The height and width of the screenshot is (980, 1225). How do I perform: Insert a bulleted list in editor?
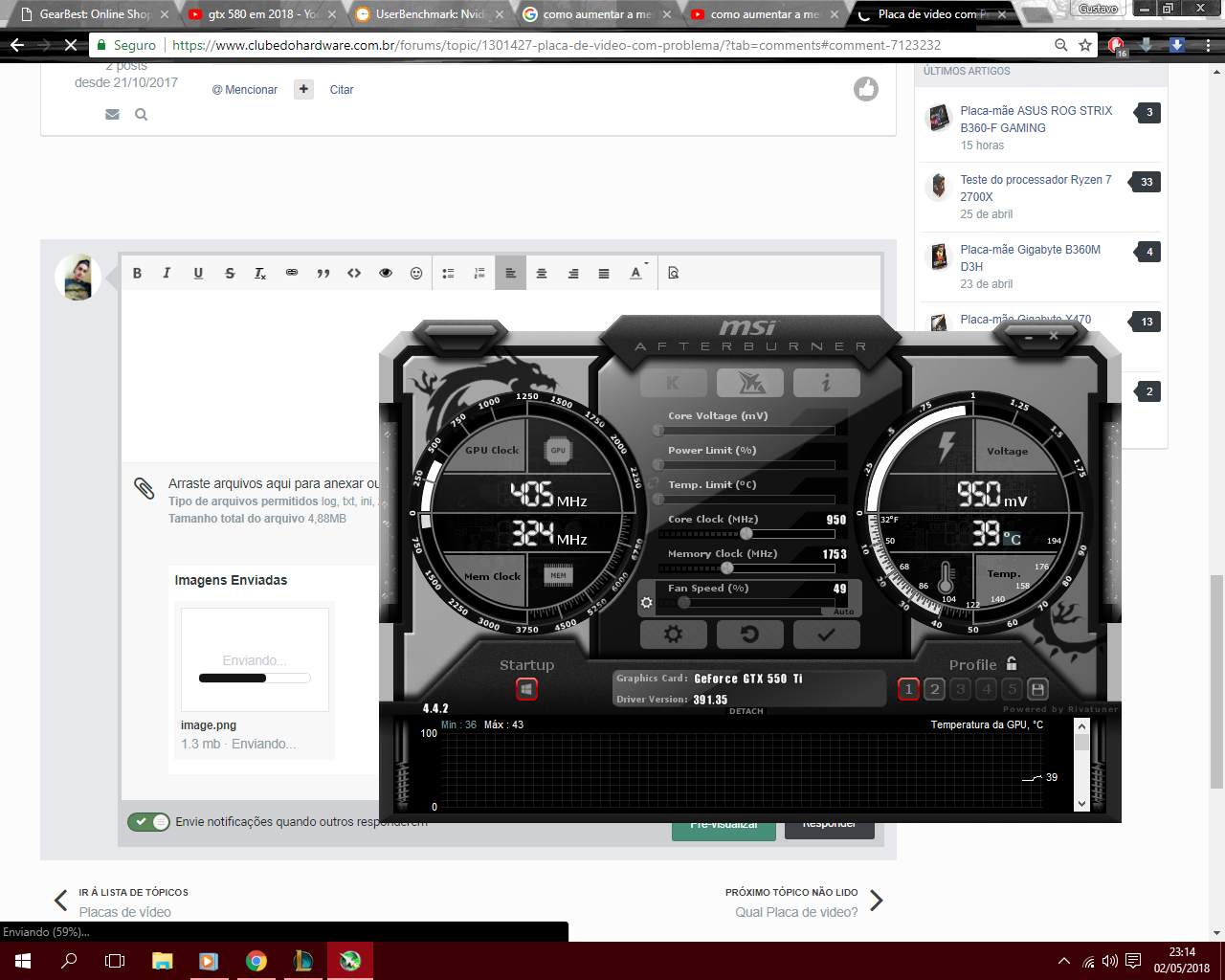(448, 274)
